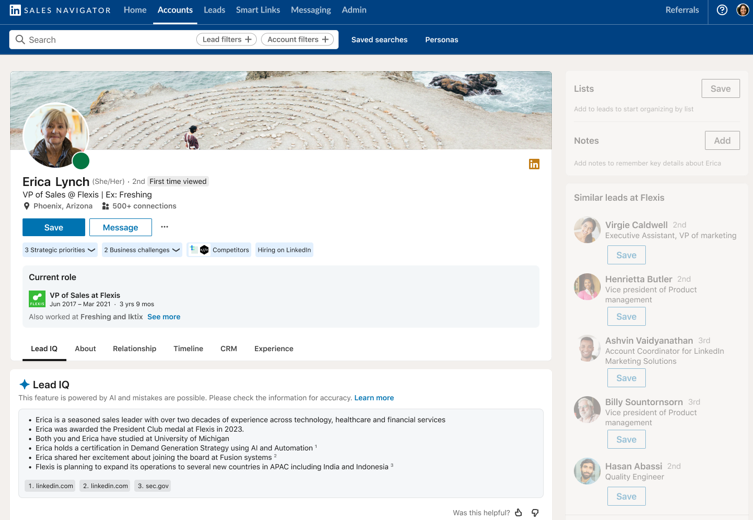
Task: Save Erica Lynch as a lead
Action: pyautogui.click(x=54, y=227)
